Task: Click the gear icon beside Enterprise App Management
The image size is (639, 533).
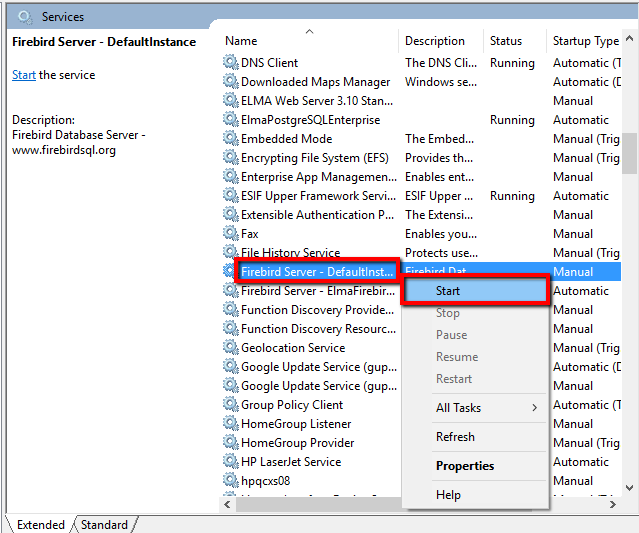Action: (x=231, y=176)
